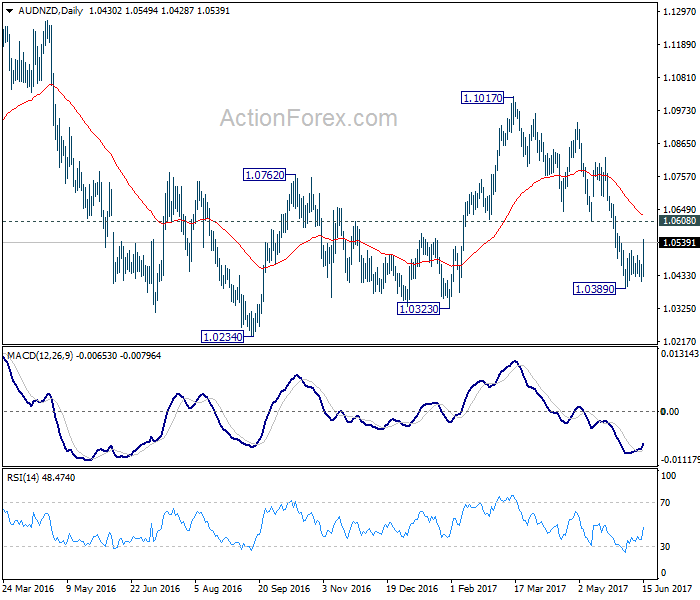Click the 5 Aug 2016 date label

218,589
